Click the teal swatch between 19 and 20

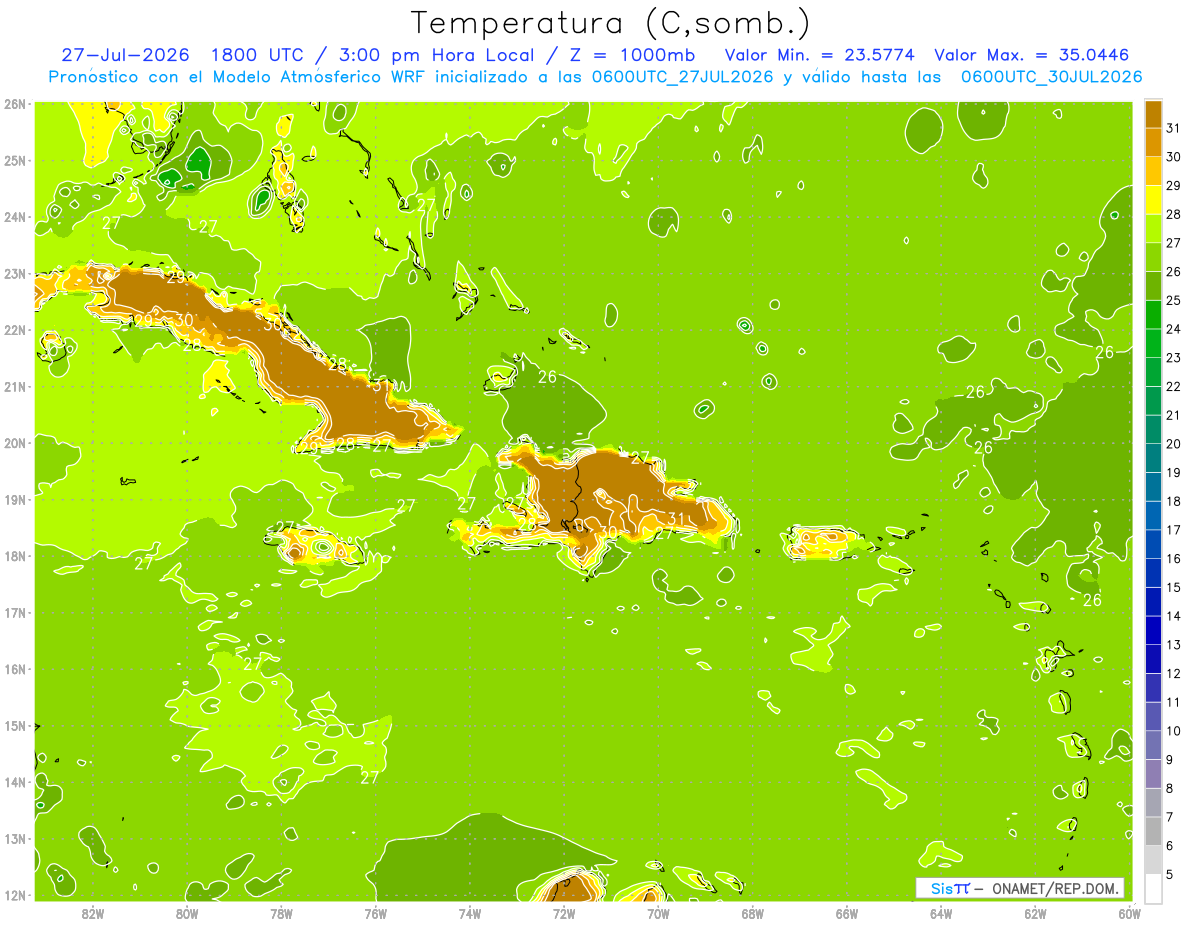(x=1153, y=458)
